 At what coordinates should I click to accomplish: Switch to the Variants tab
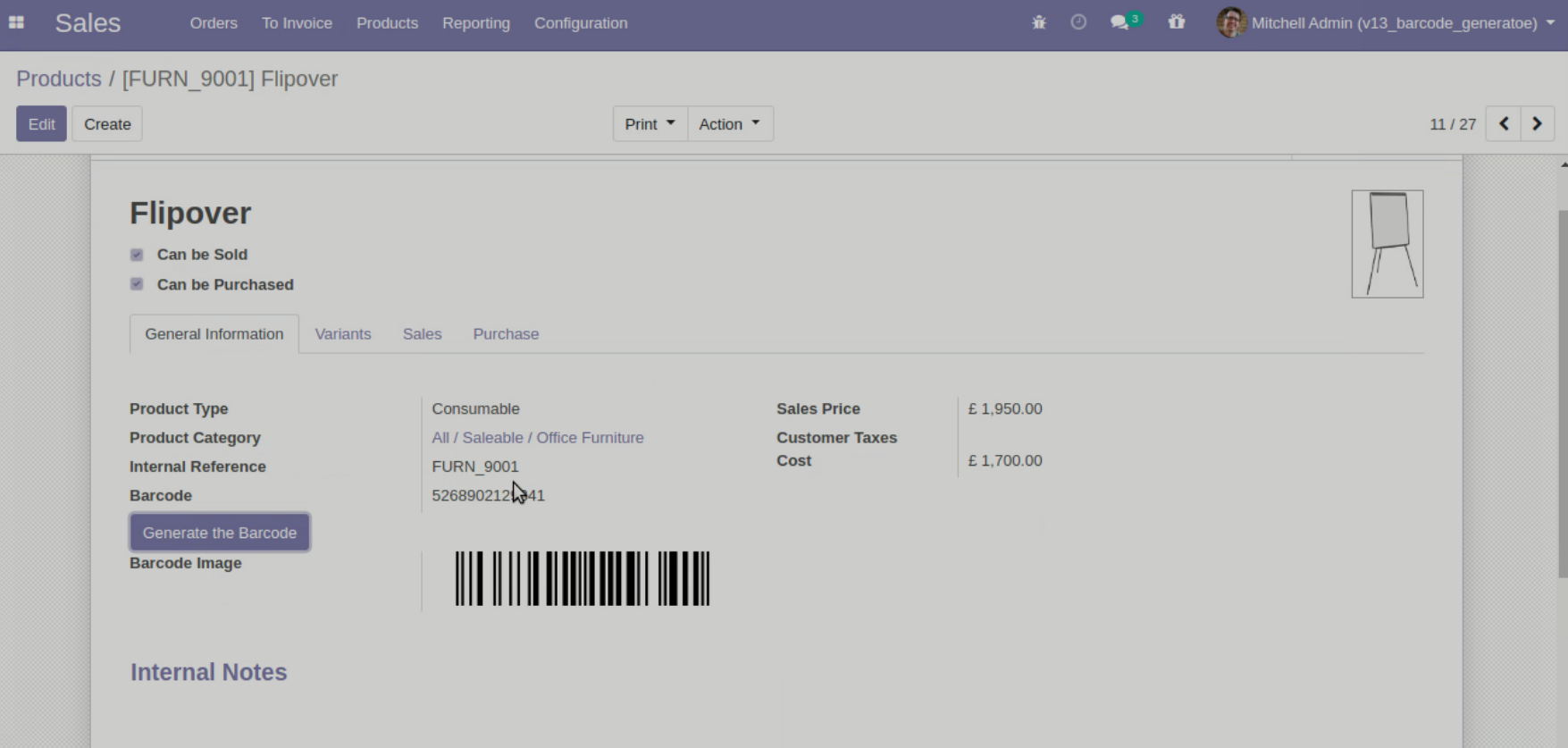click(343, 334)
